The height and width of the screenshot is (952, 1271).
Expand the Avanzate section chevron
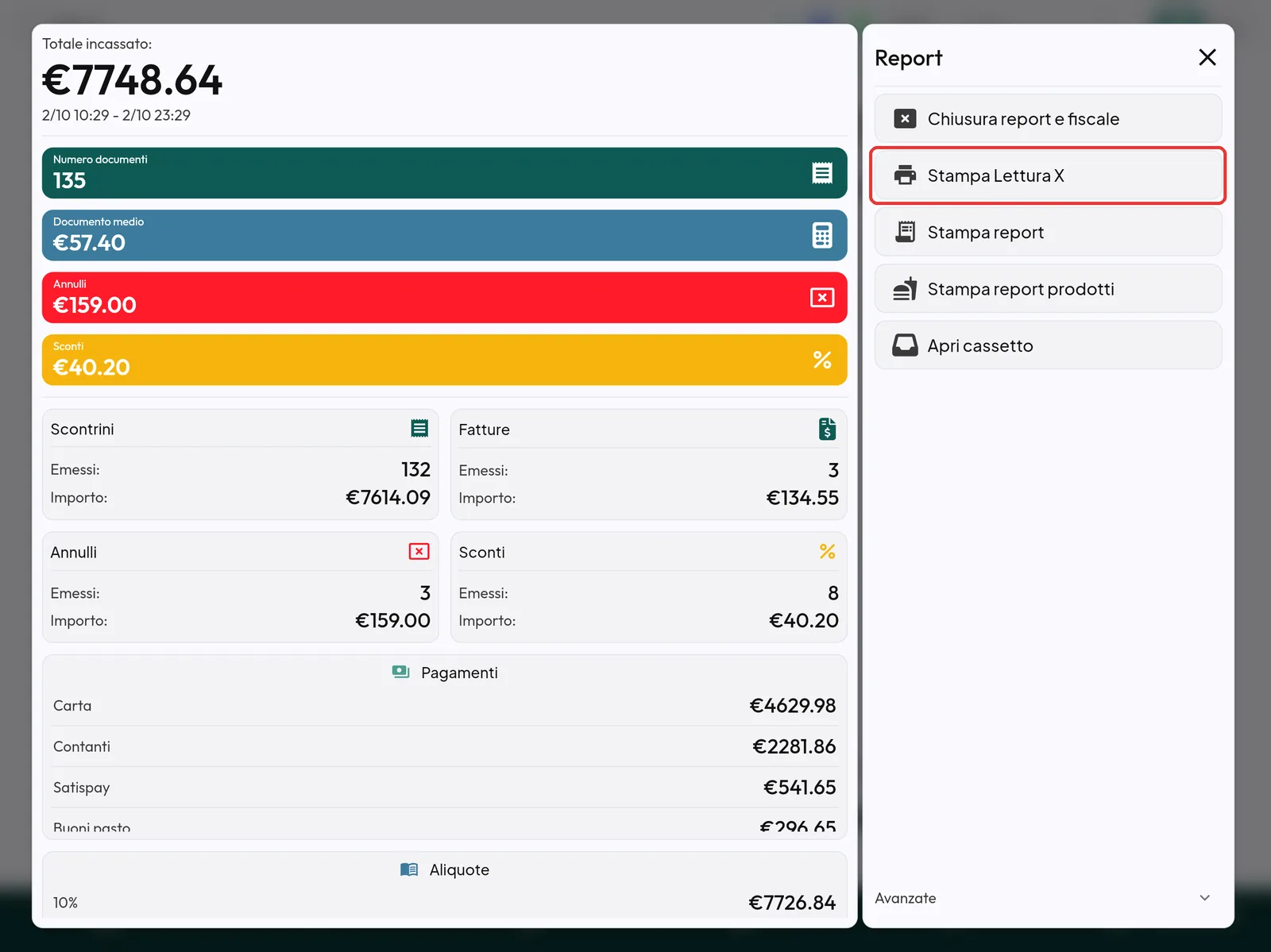[x=1204, y=898]
